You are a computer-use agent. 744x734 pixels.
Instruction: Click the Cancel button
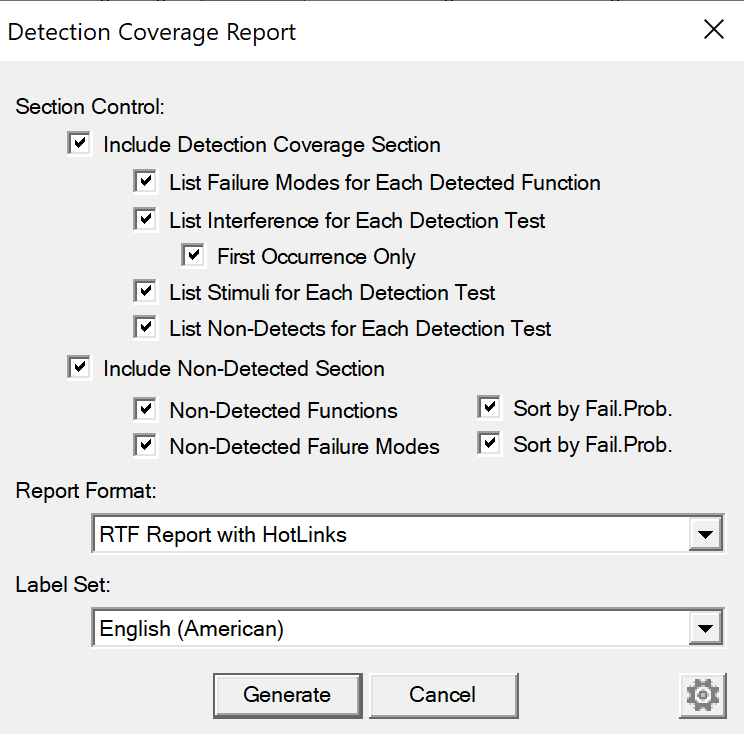[x=443, y=695]
